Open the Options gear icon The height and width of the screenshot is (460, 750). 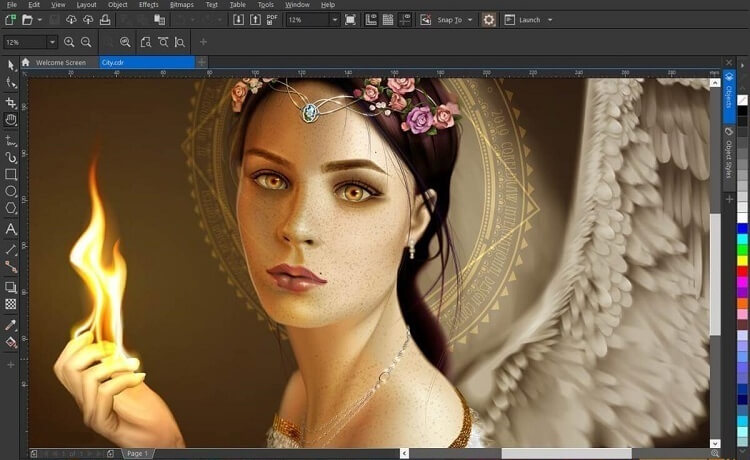pyautogui.click(x=488, y=19)
